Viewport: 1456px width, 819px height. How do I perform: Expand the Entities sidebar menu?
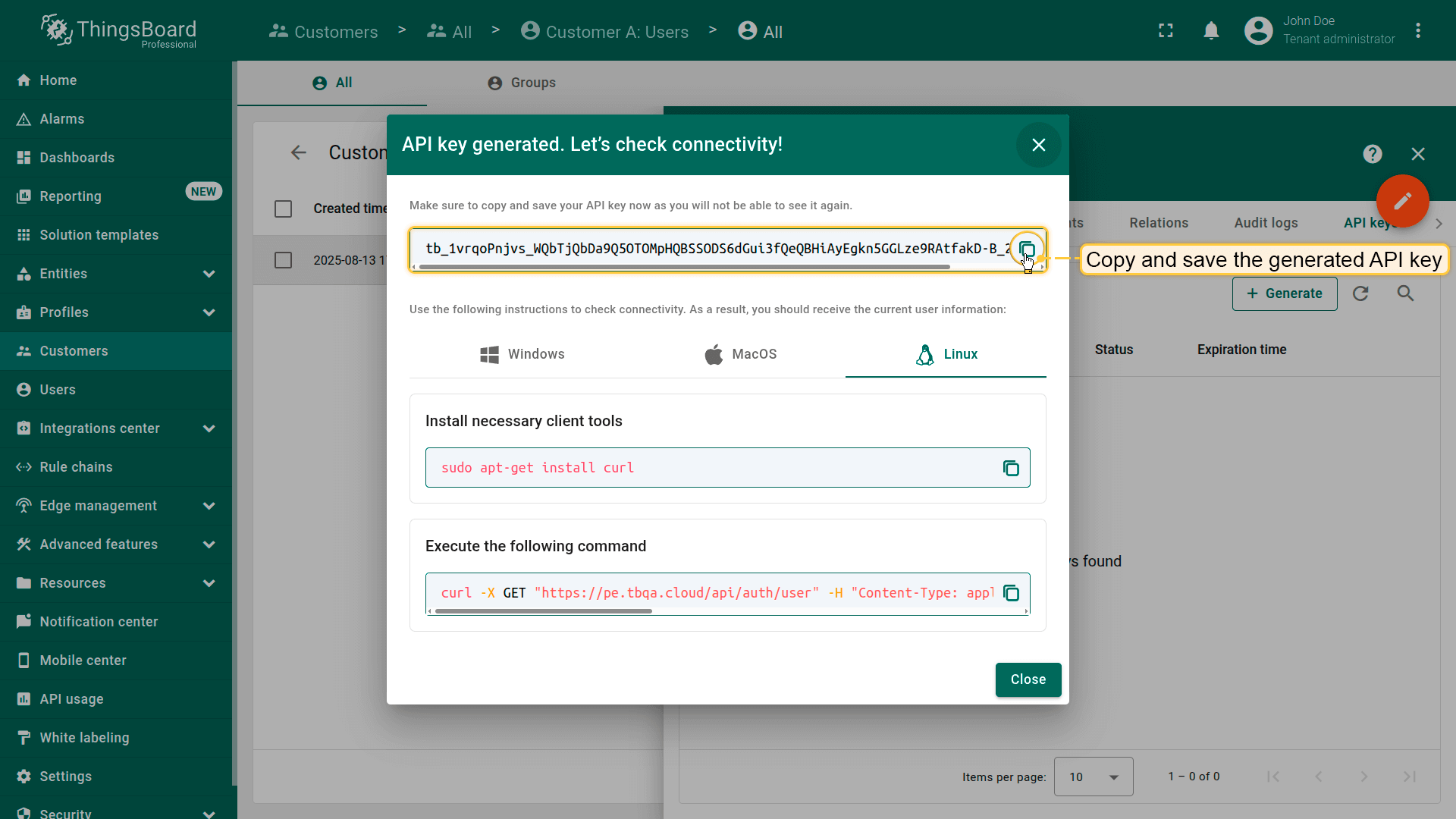click(x=209, y=274)
